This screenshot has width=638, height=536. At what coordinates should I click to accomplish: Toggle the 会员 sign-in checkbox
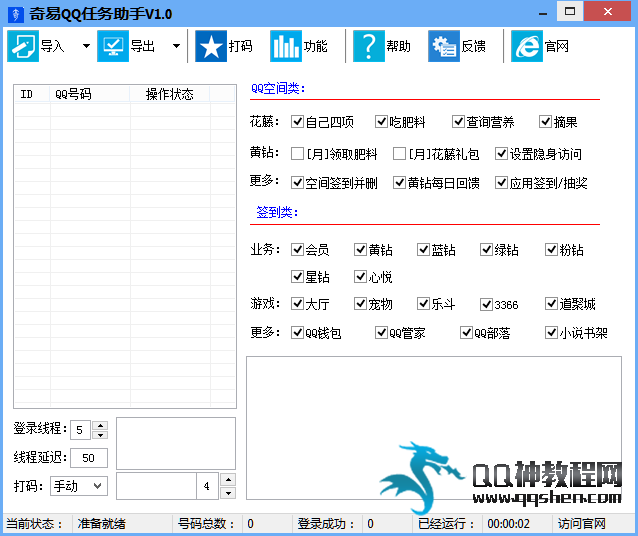point(297,249)
